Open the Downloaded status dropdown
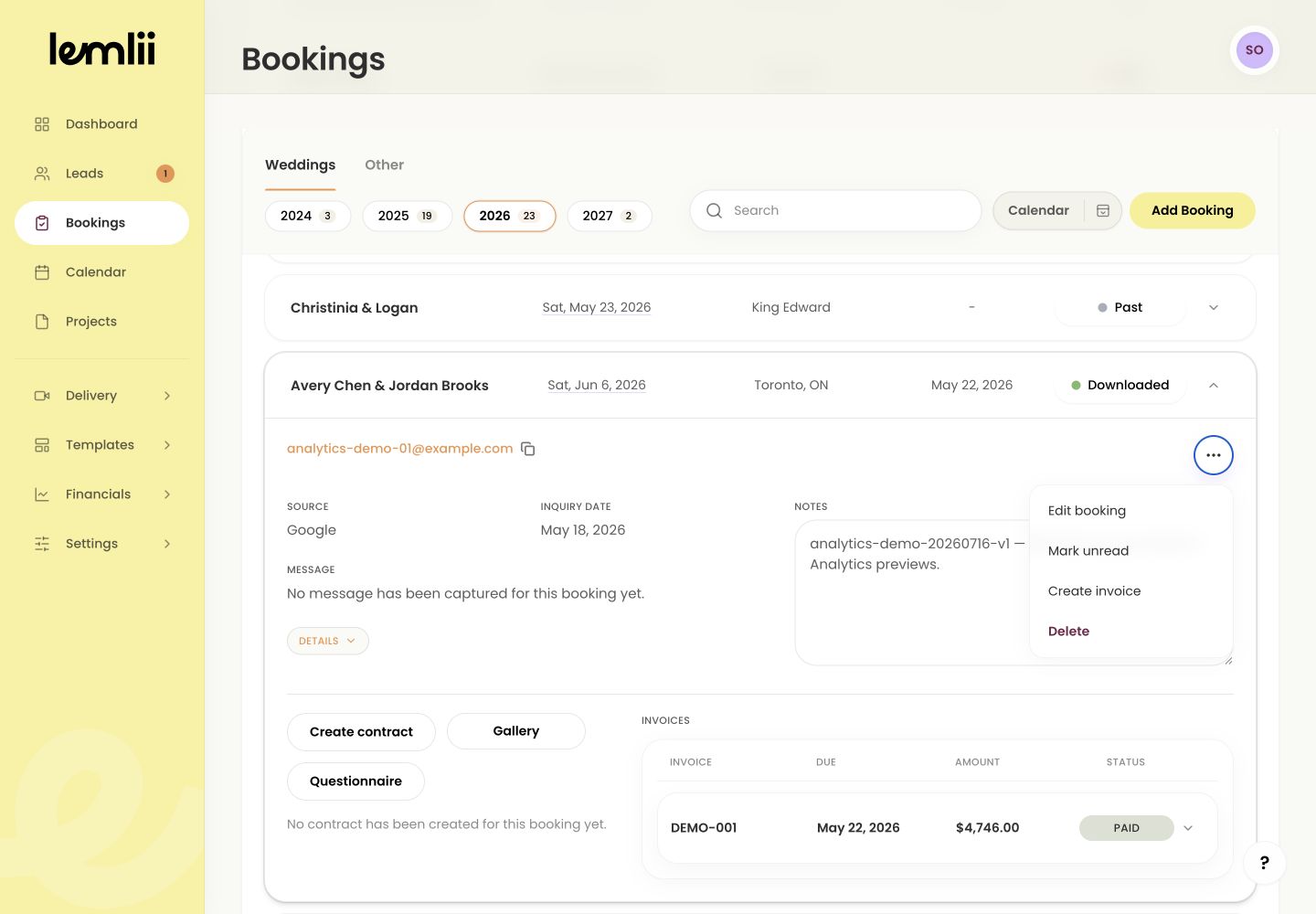This screenshot has width=1316, height=914. coord(1120,386)
